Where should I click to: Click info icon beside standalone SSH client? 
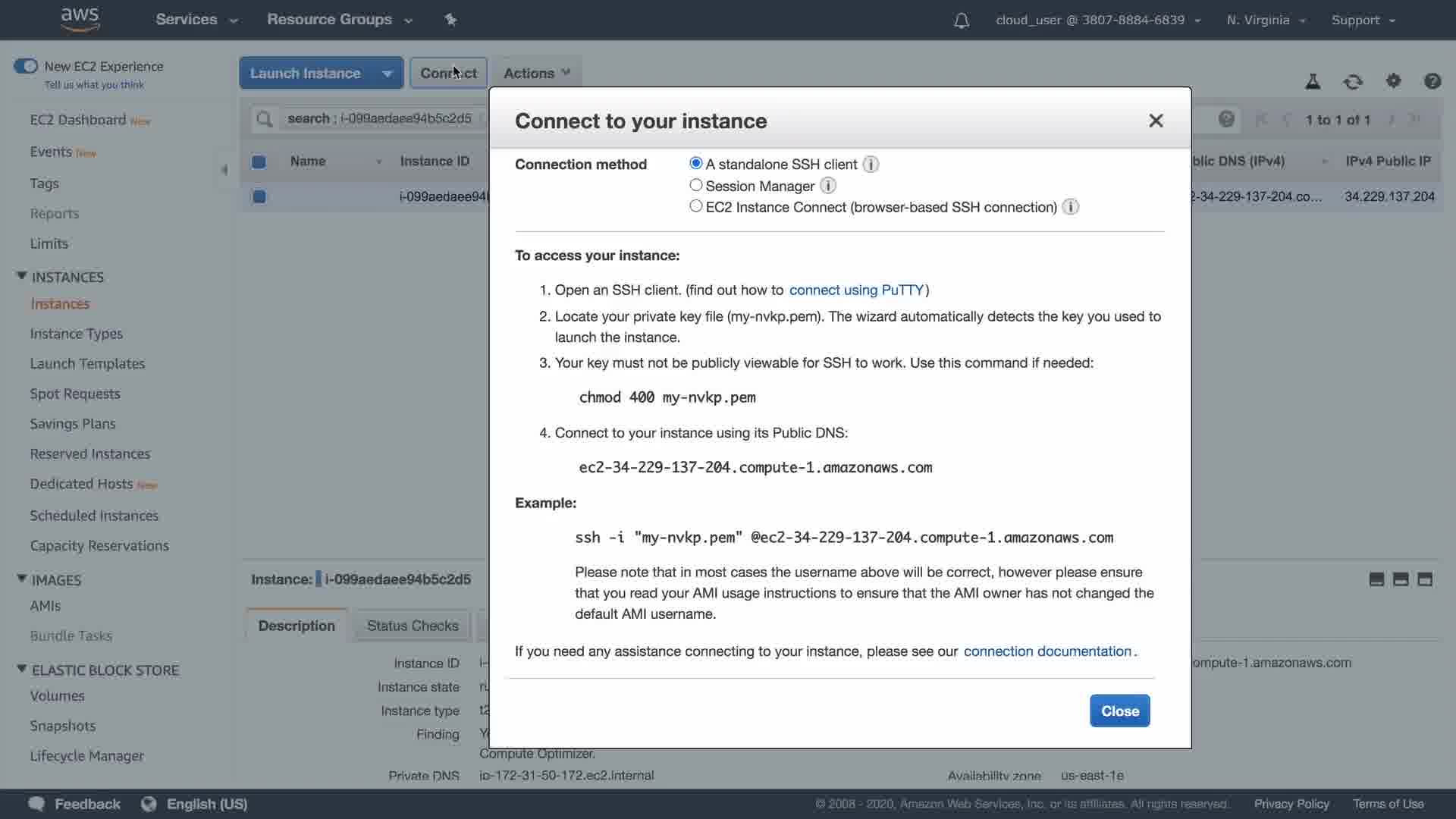(x=871, y=165)
